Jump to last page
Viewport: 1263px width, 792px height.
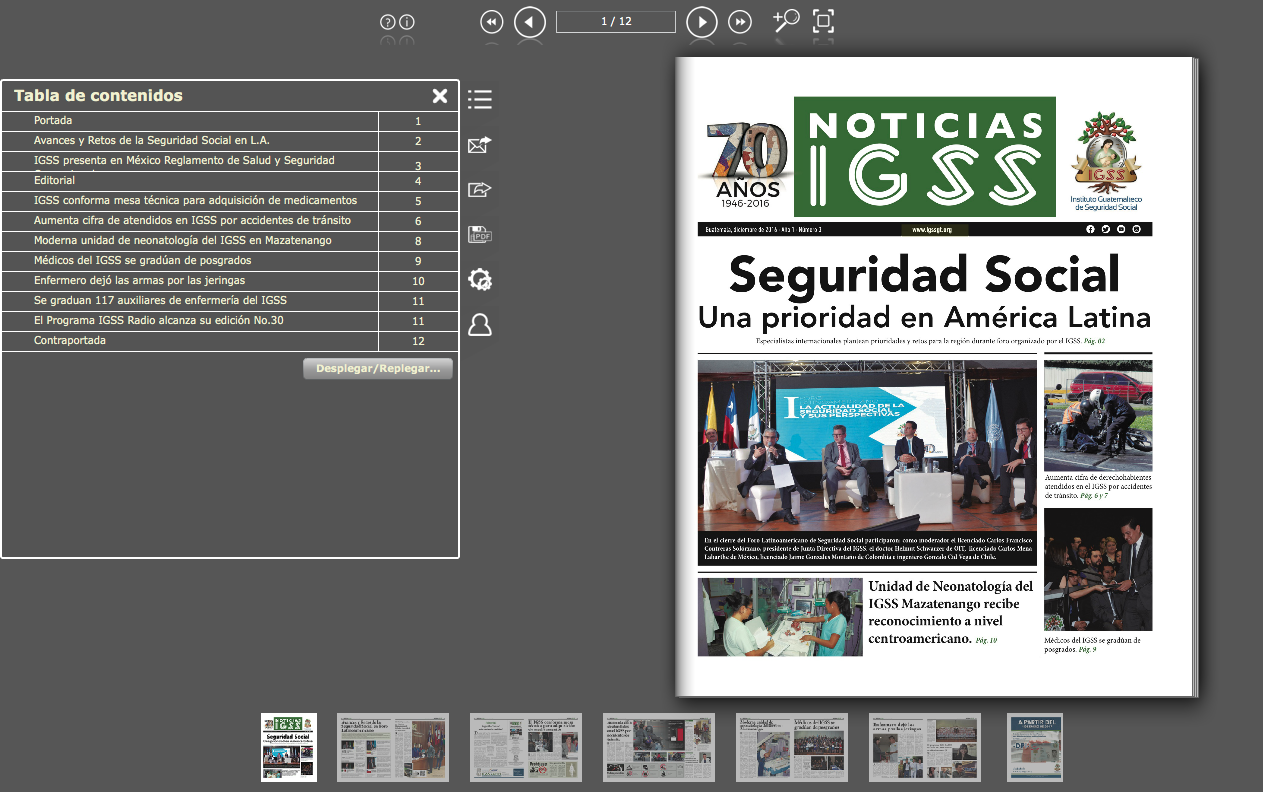740,22
